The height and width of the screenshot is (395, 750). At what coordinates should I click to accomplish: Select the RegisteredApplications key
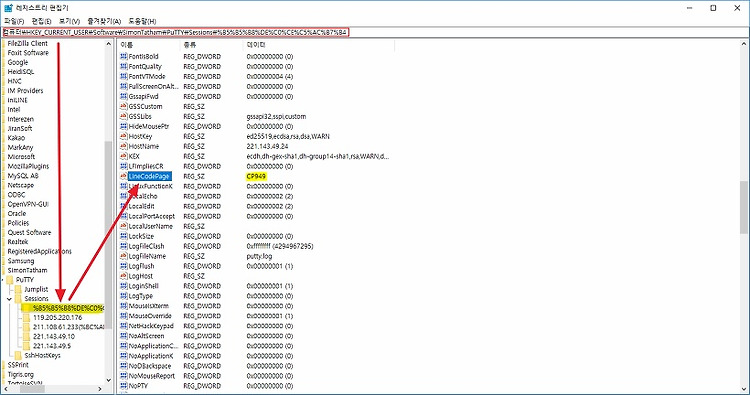point(39,252)
